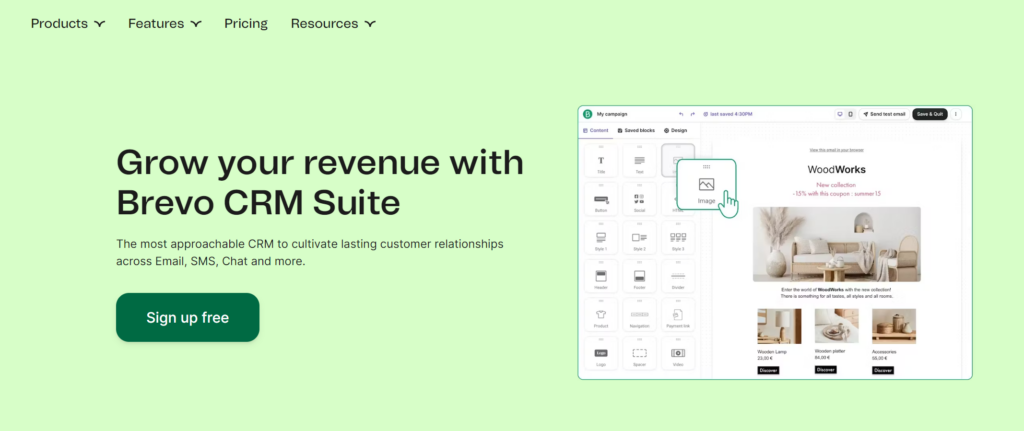Click Discover under Wooden Lamp
Screen dimensions: 1024x431
tap(769, 370)
